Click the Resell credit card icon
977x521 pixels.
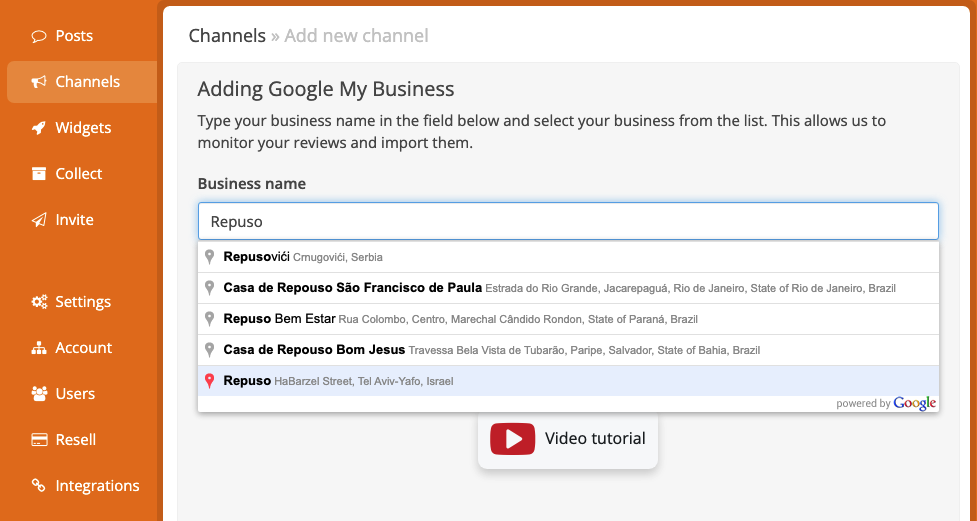[x=39, y=440]
